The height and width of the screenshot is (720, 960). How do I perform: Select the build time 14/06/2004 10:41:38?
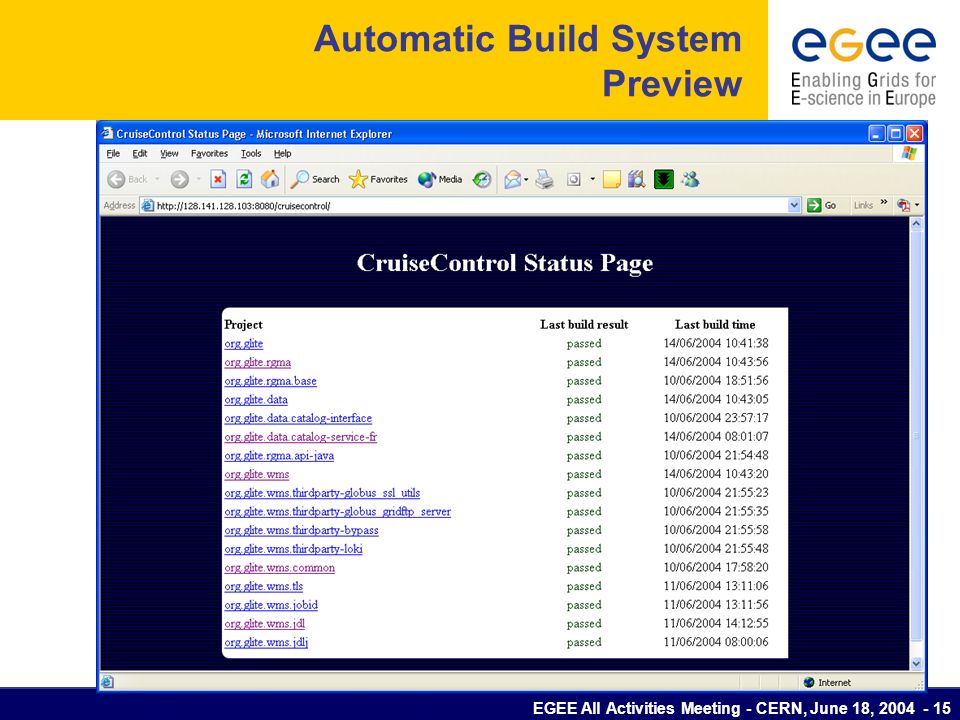pos(716,343)
